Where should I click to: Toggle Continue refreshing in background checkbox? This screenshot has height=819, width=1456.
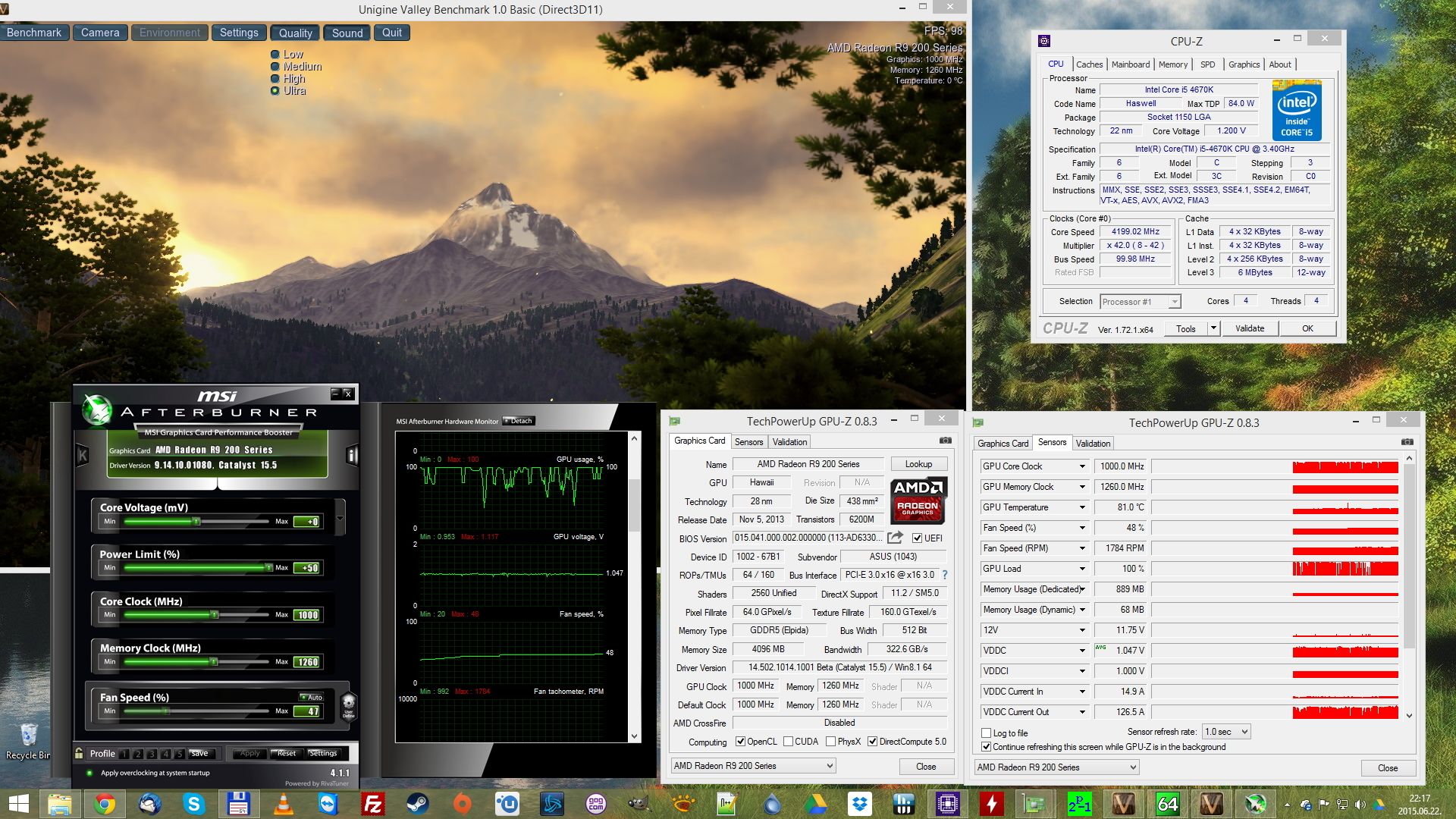(x=986, y=747)
